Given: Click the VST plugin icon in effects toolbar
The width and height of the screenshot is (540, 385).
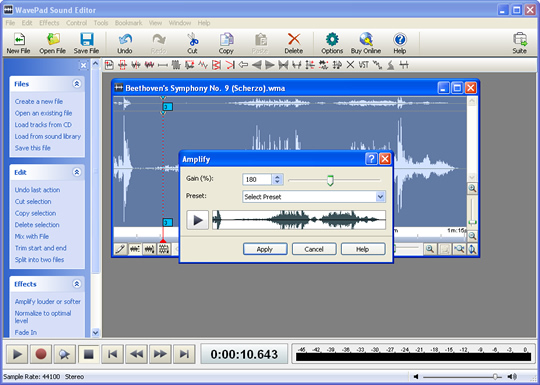Looking at the screenshot, I should [x=364, y=65].
